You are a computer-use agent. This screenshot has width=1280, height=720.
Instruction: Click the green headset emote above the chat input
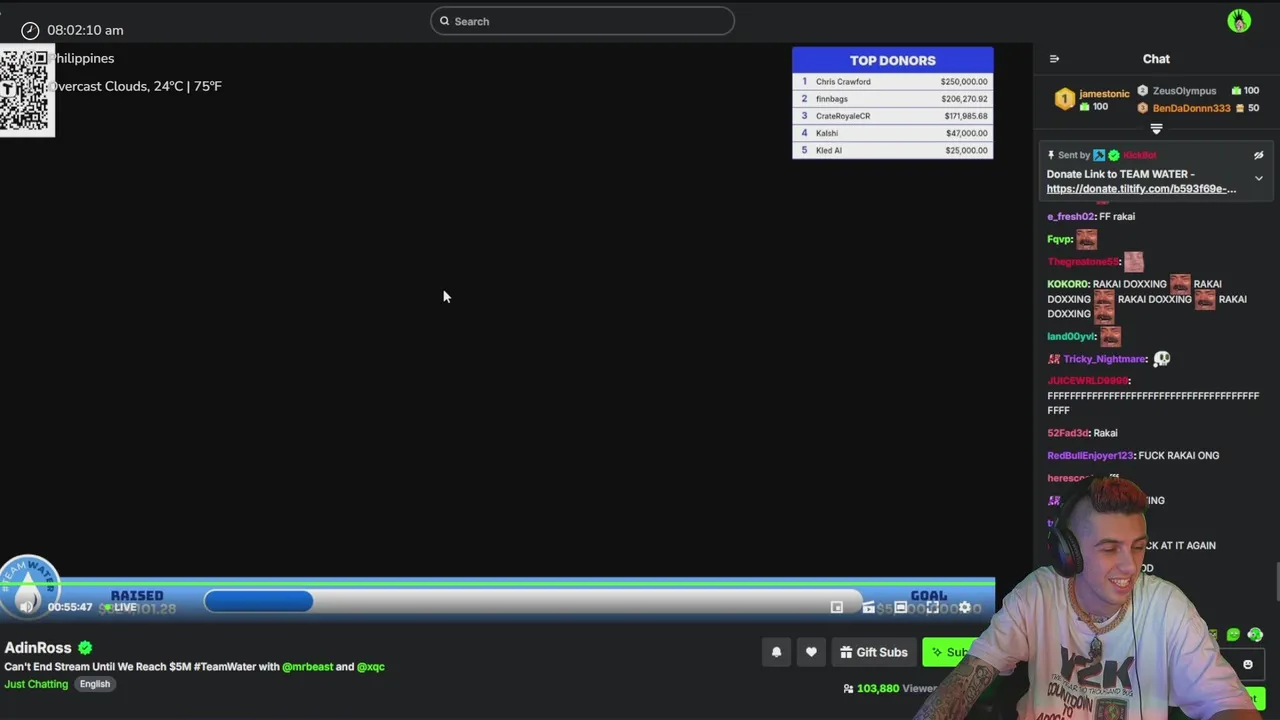pyautogui.click(x=1255, y=635)
